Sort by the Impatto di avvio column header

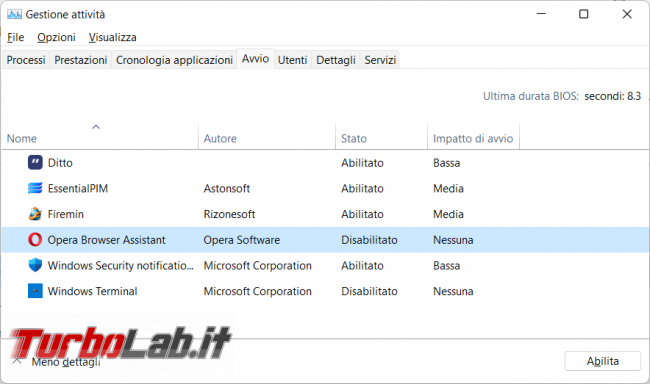tap(473, 139)
